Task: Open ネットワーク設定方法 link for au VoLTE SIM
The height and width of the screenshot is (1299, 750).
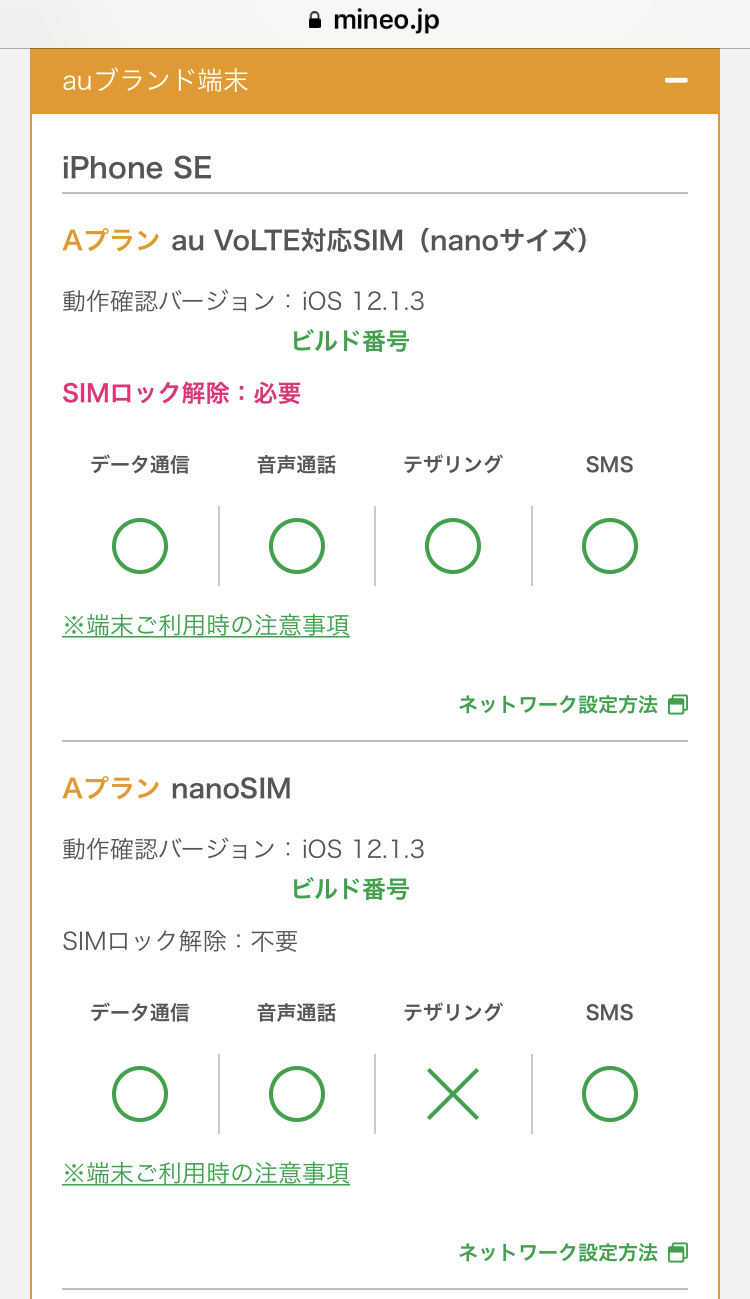Action: (558, 705)
